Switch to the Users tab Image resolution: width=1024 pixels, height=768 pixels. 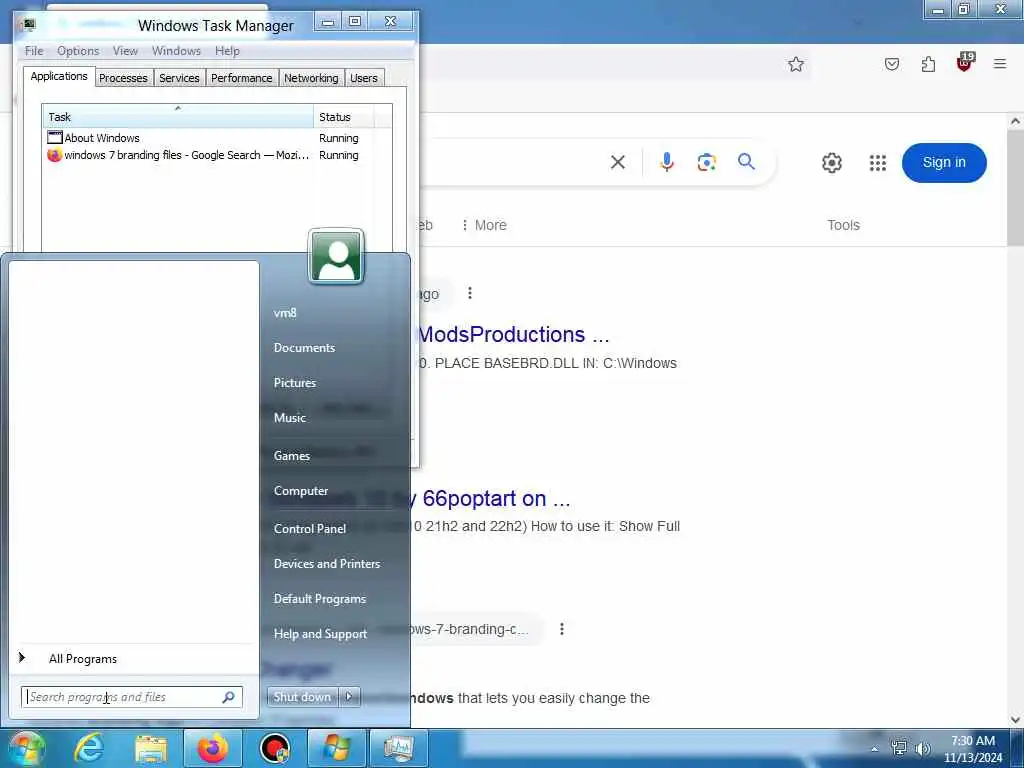[x=364, y=78]
